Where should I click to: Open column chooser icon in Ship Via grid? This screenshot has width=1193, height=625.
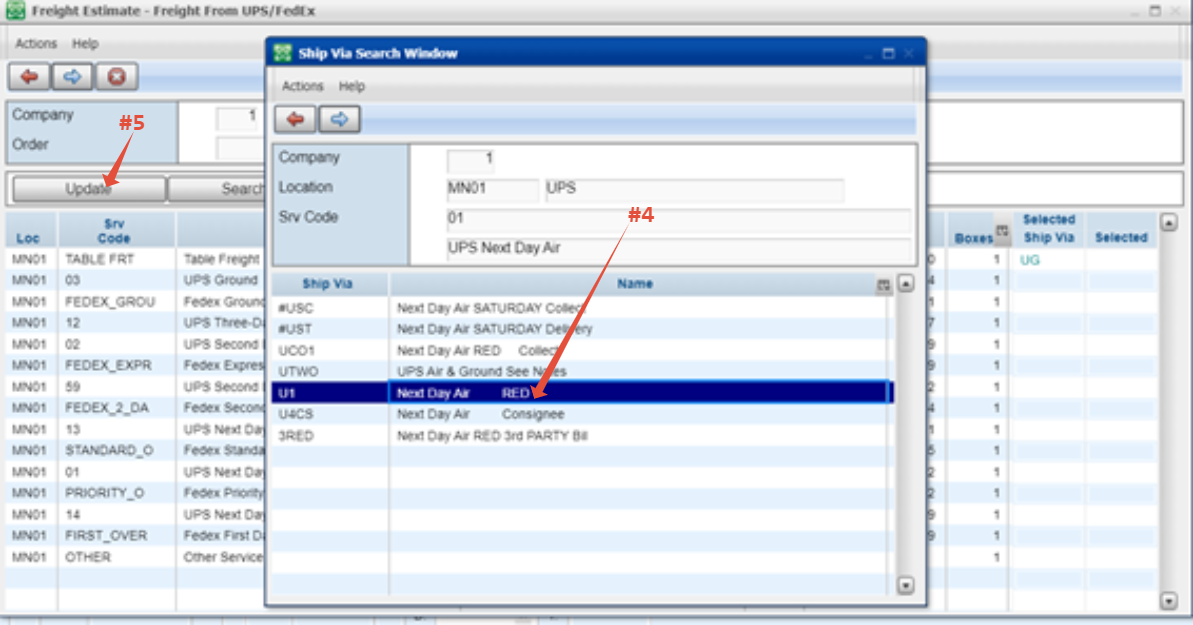[x=883, y=285]
